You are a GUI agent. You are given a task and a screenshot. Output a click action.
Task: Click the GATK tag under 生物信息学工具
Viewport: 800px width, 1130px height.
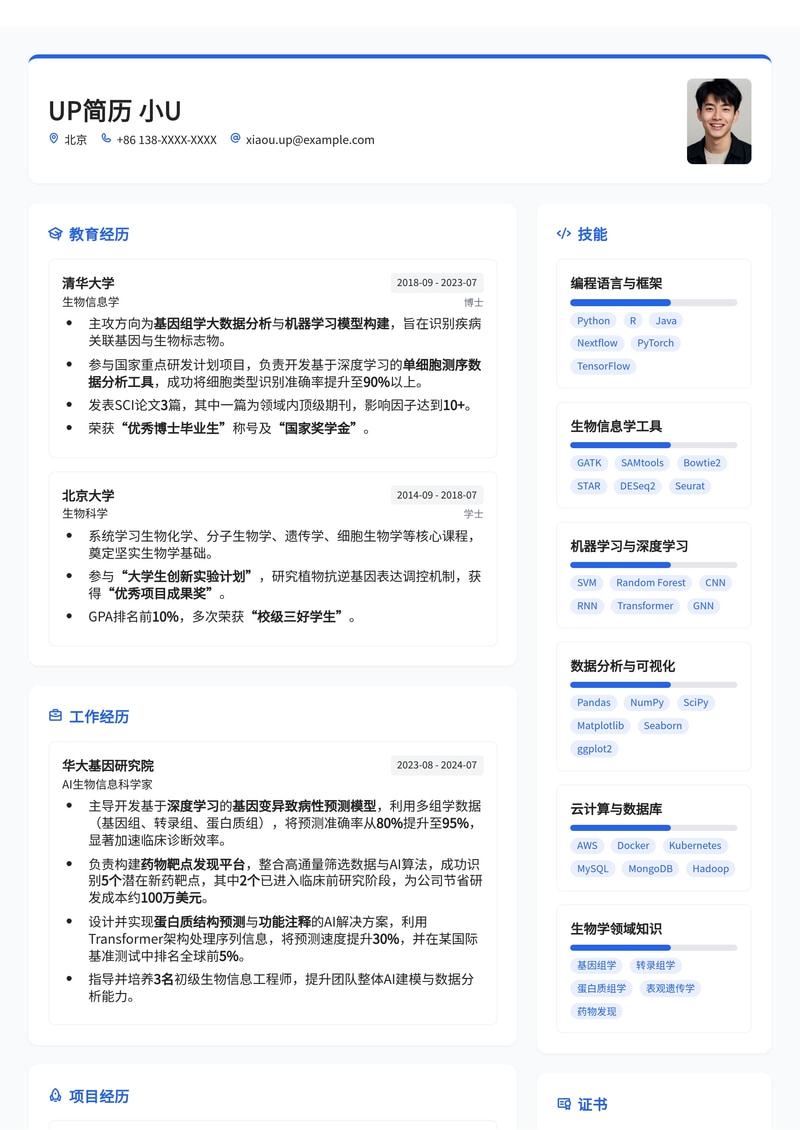coord(588,463)
